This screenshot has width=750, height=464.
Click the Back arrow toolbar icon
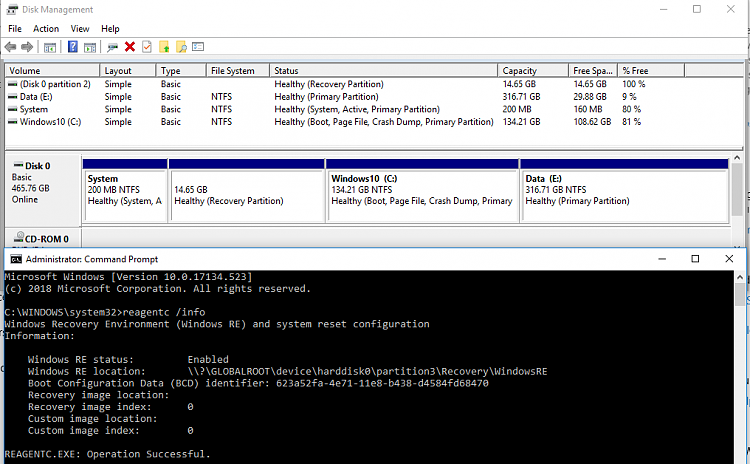coord(11,47)
